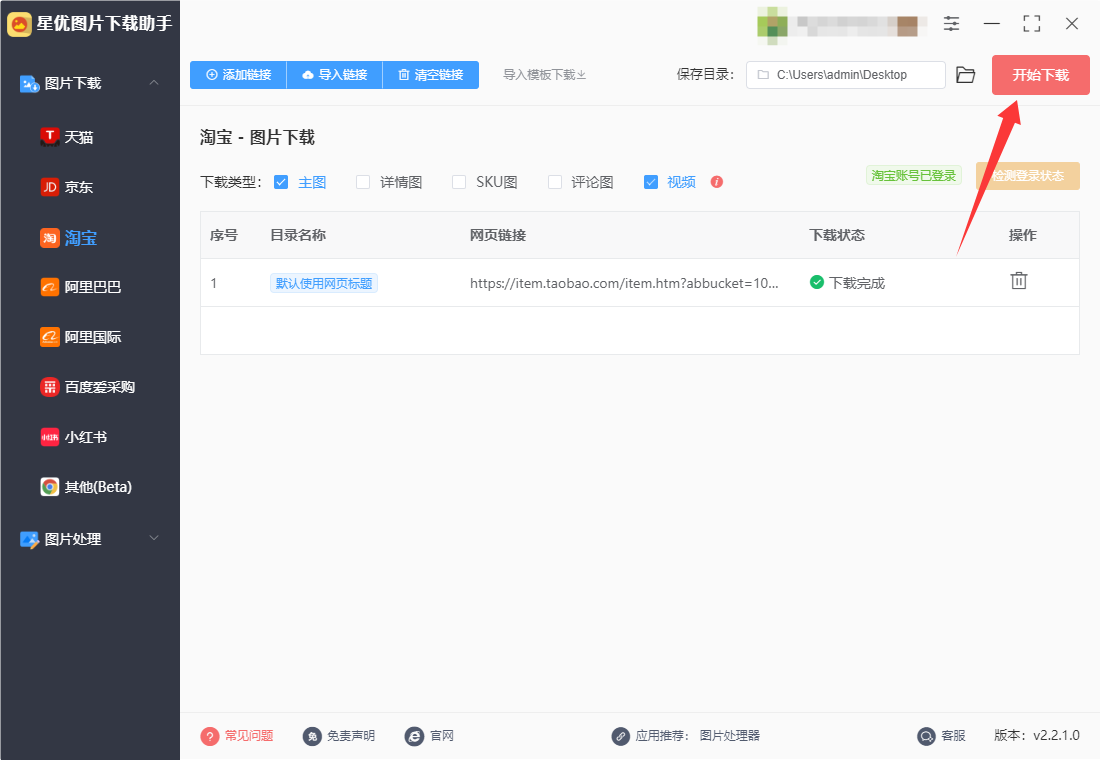Screen dimensions: 1100x760
Task: Click the 客服 support icon in footer
Action: (927, 735)
